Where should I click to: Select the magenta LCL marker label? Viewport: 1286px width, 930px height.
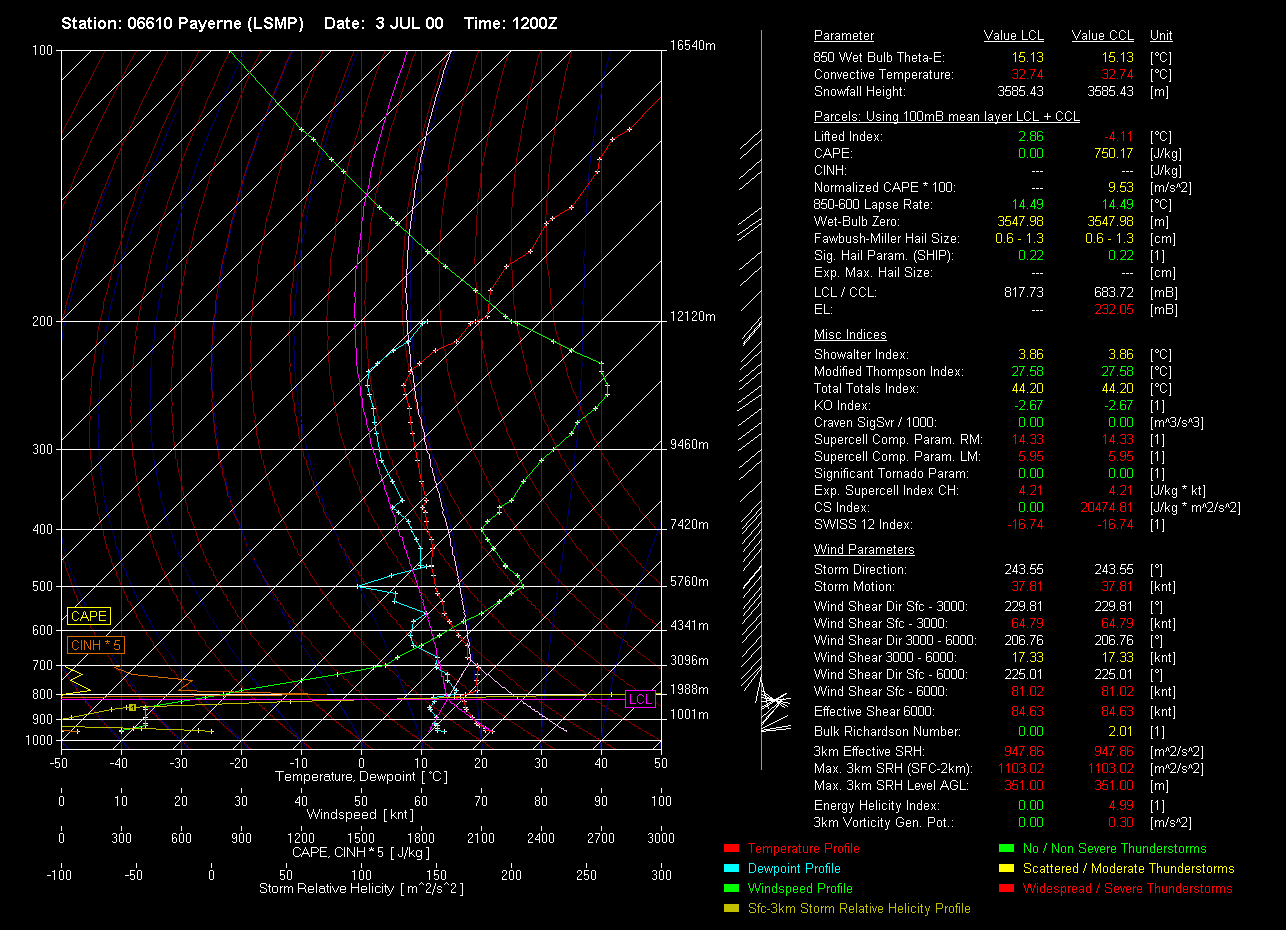pyautogui.click(x=638, y=699)
